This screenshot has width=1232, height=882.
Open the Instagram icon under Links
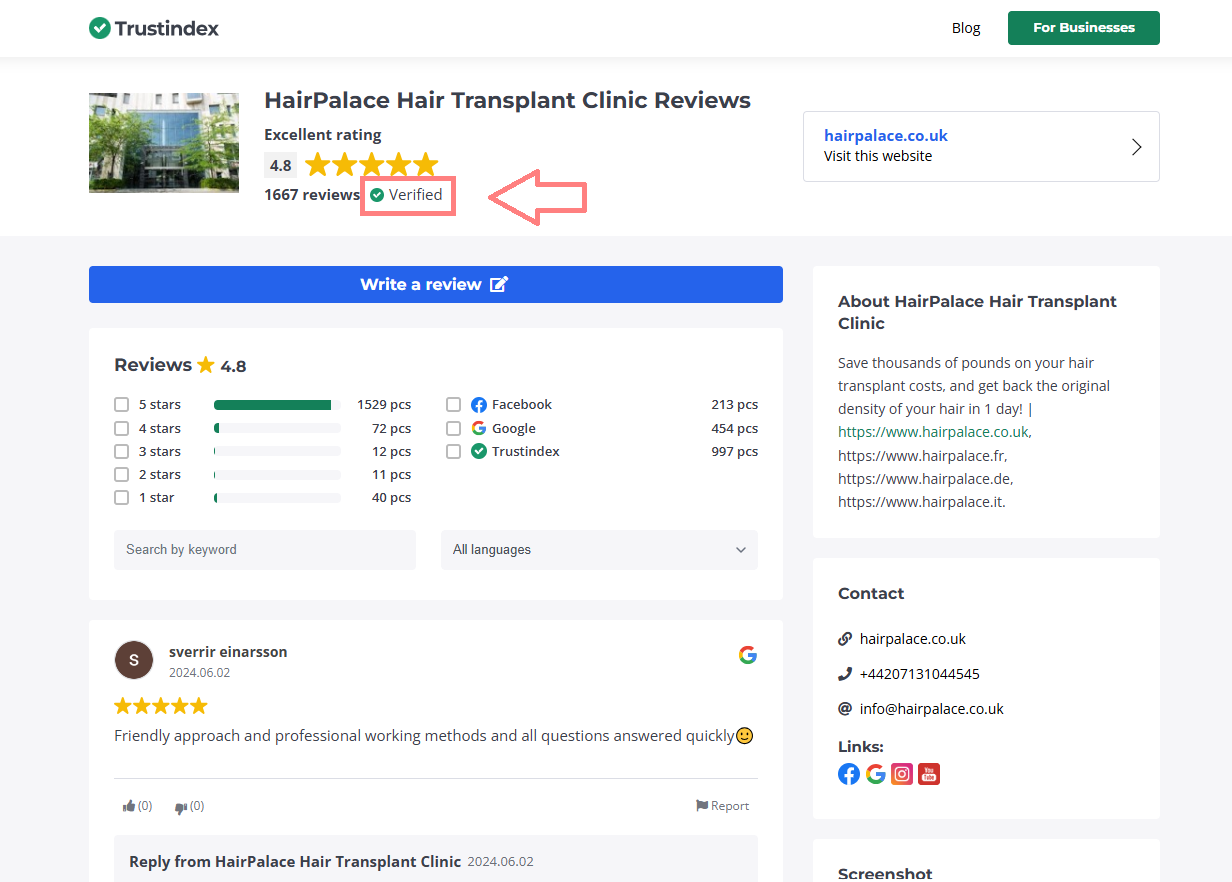tap(902, 774)
